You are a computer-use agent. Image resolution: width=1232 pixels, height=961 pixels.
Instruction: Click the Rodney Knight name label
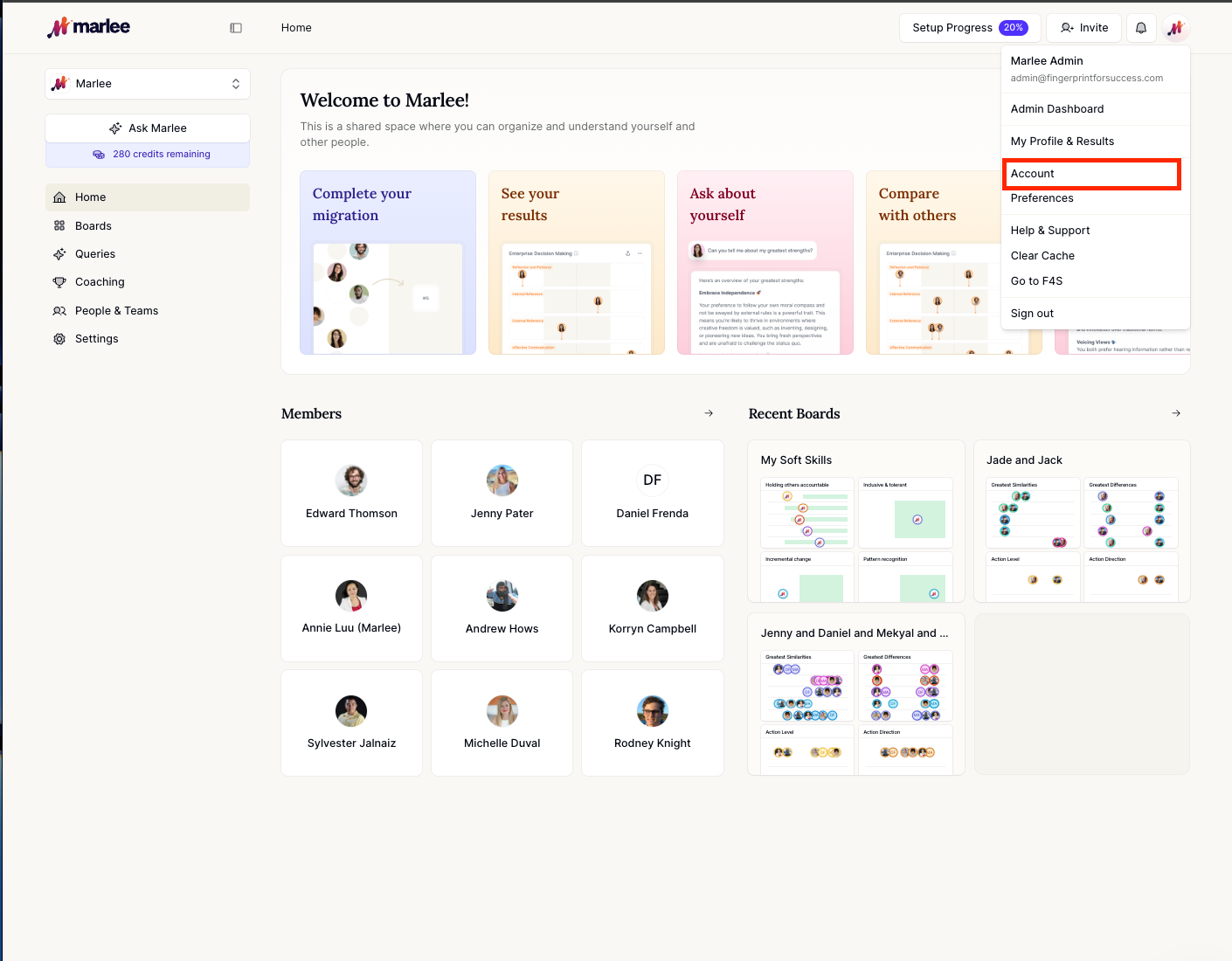653,743
